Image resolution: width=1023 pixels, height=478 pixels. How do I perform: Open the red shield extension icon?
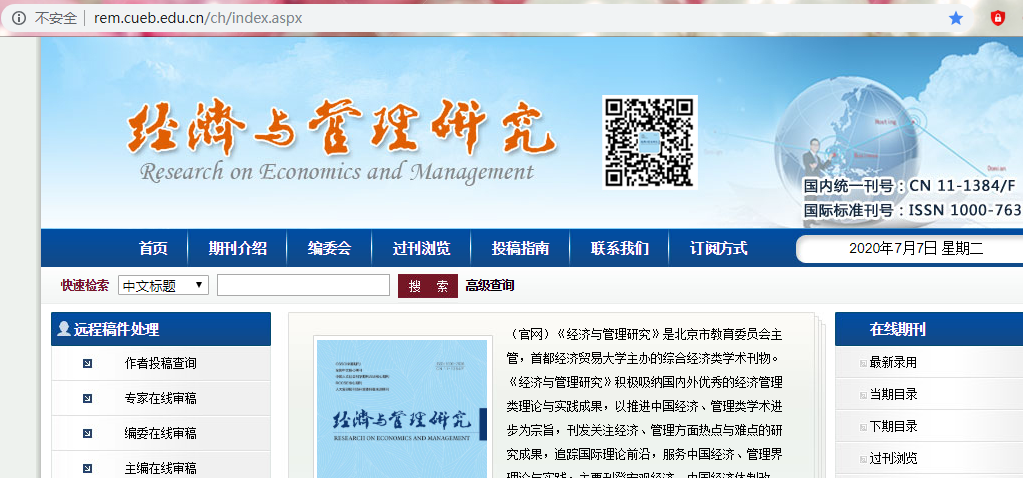tap(997, 18)
